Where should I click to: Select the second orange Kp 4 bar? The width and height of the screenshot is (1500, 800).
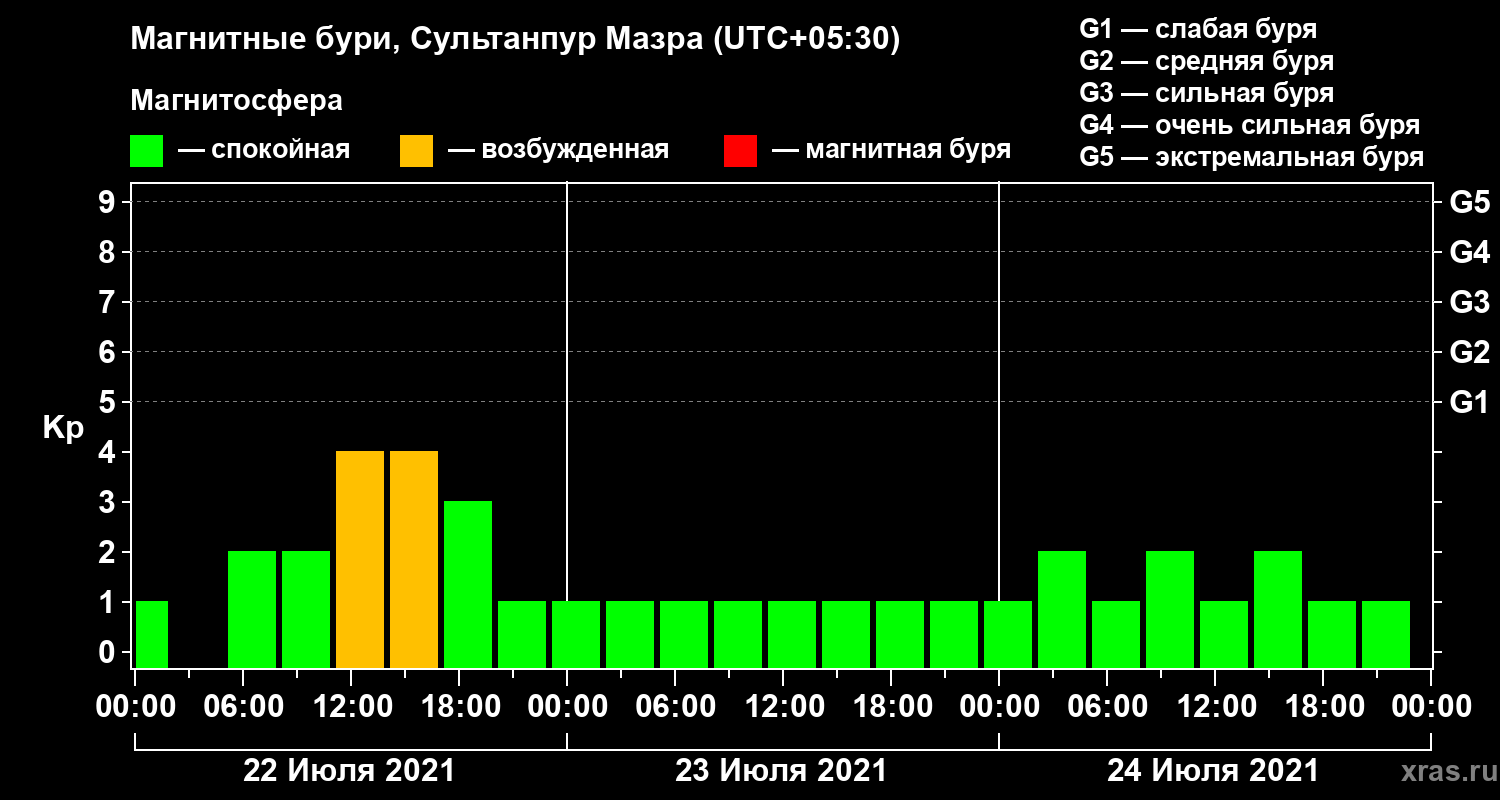point(414,559)
